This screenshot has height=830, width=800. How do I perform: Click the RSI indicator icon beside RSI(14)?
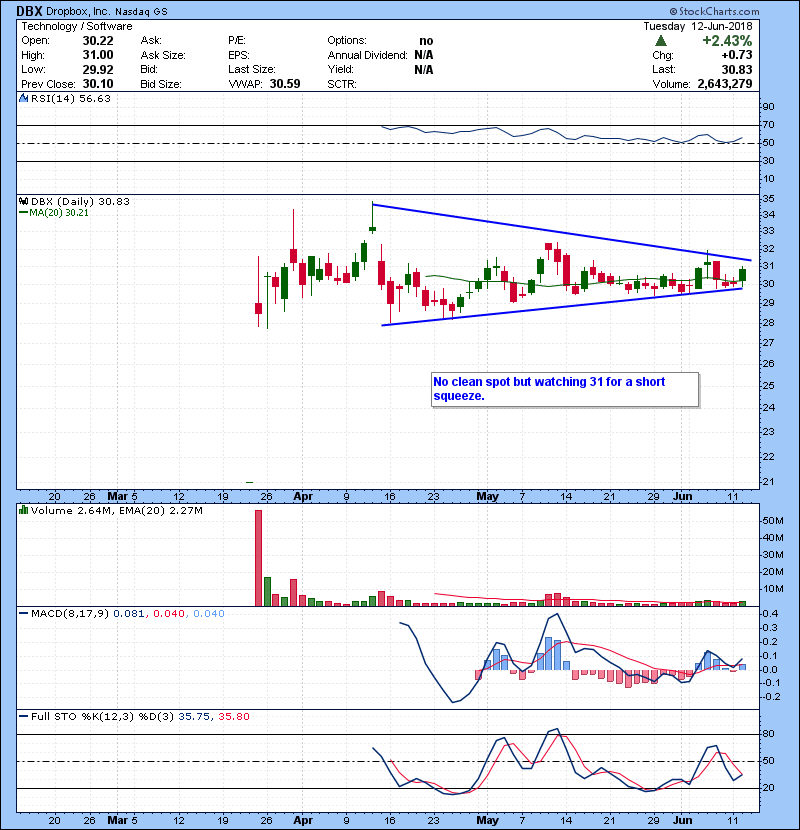[x=24, y=98]
